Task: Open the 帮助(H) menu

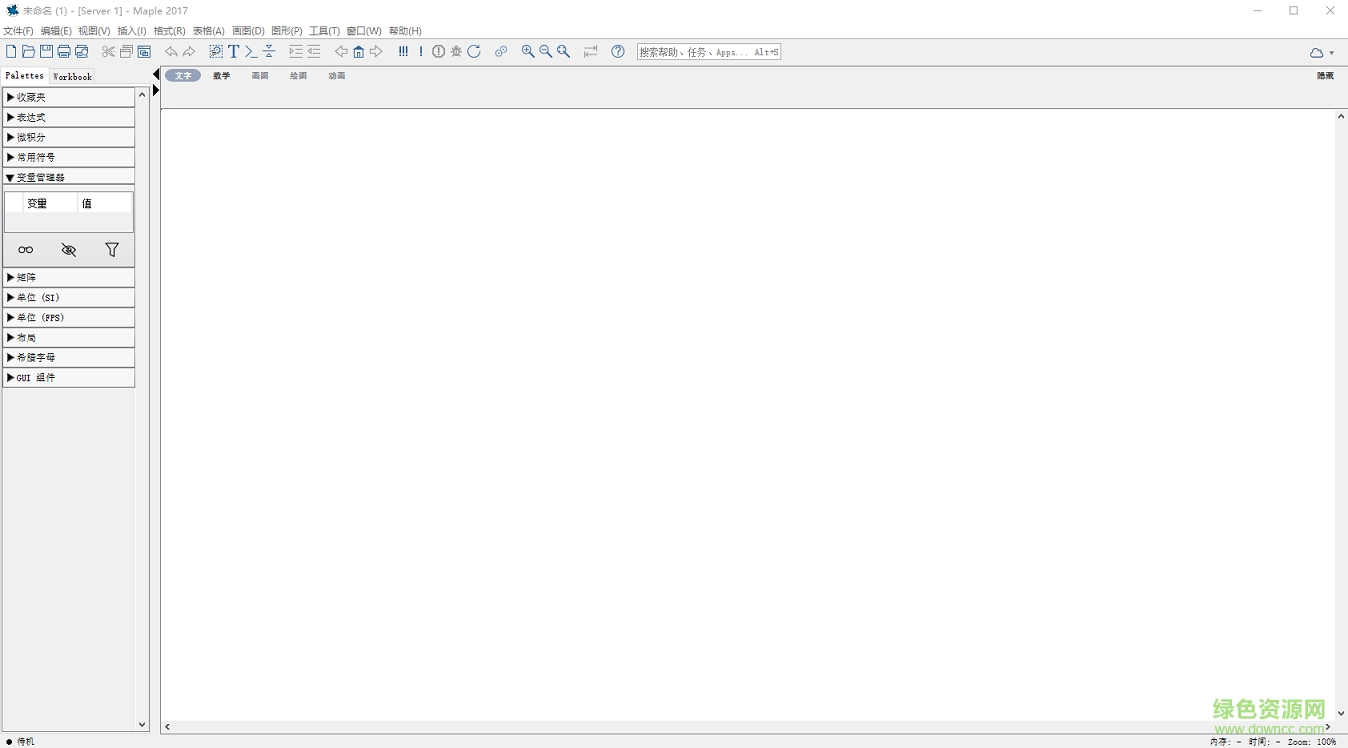Action: coord(405,31)
